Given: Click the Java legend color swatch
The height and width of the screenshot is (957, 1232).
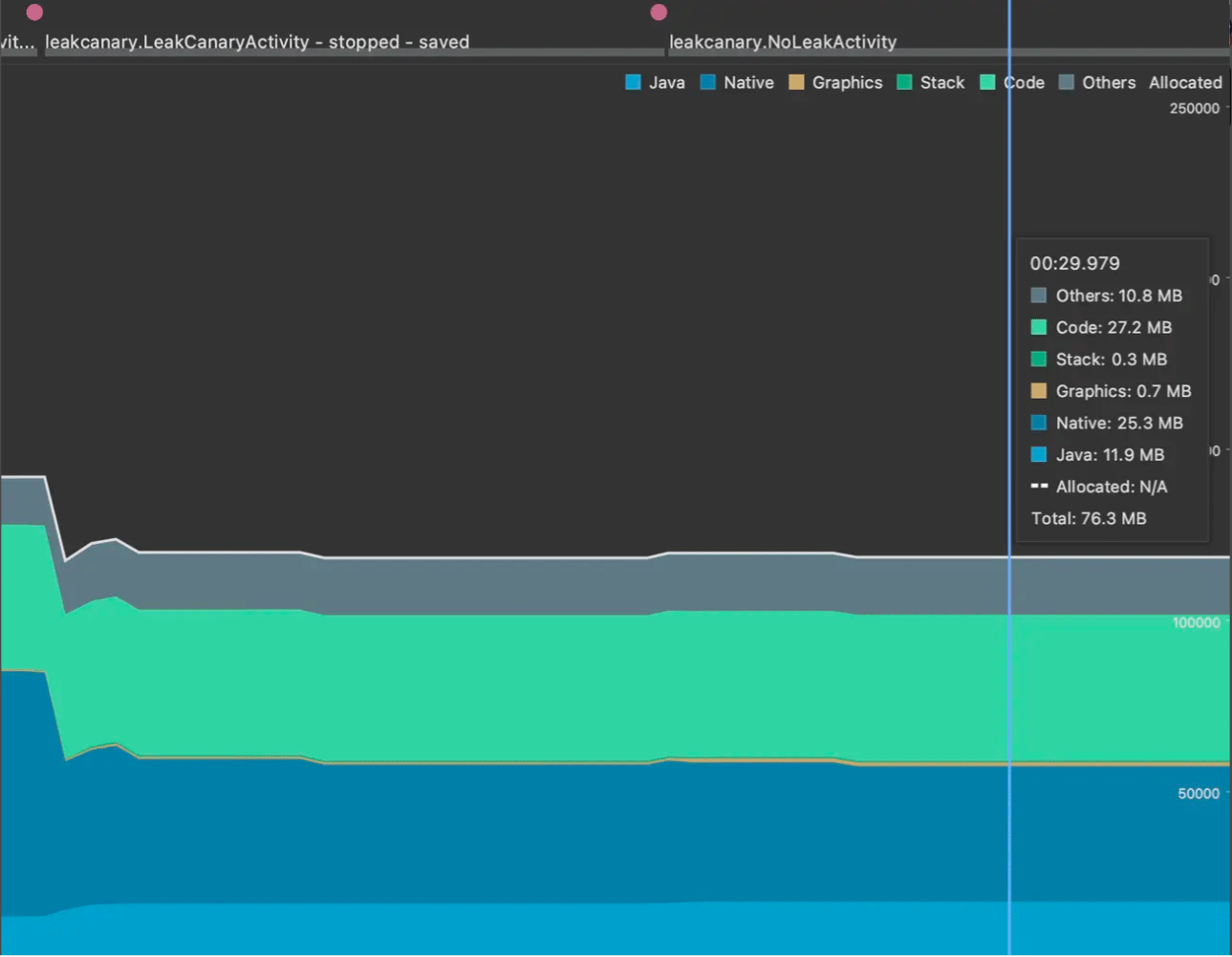Looking at the screenshot, I should coord(633,82).
